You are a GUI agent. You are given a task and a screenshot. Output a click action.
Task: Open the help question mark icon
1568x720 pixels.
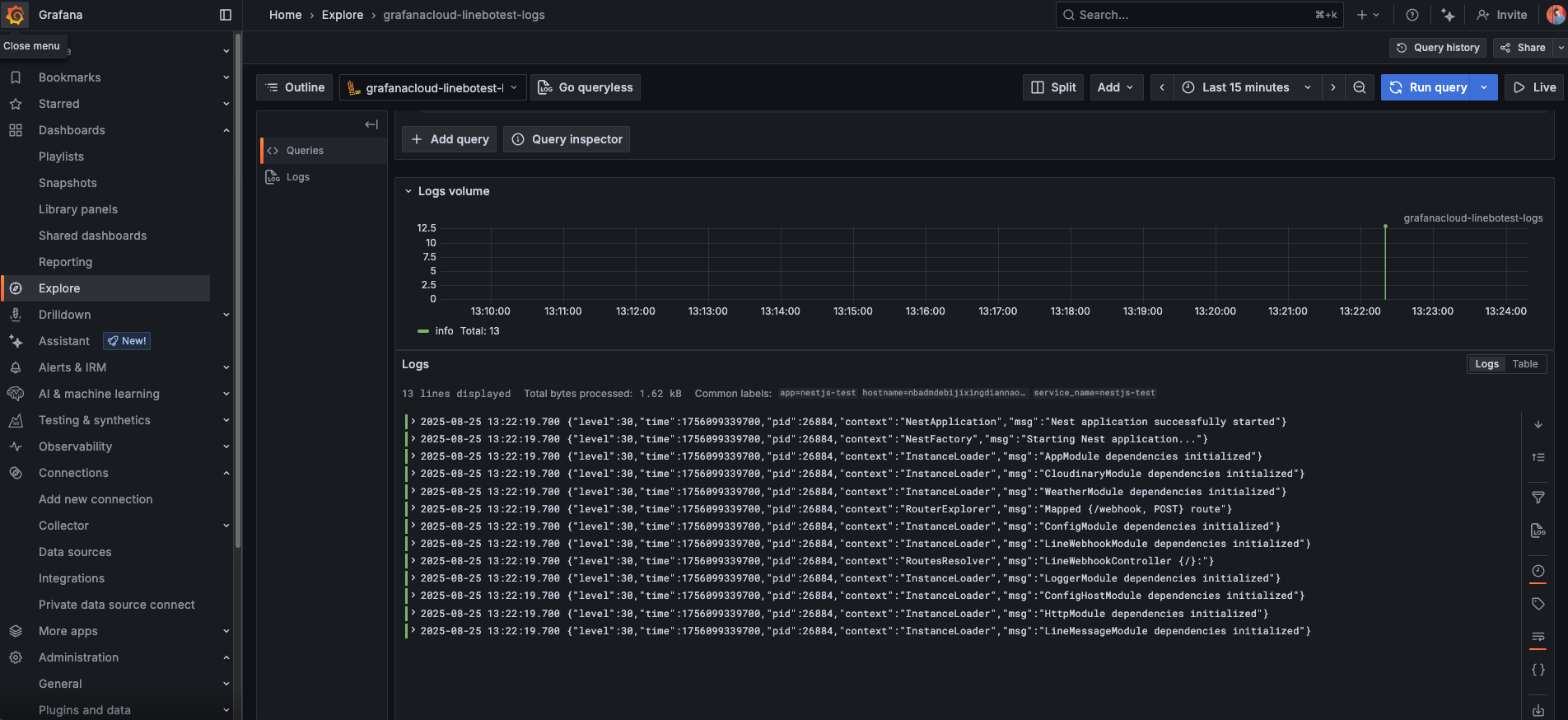[x=1412, y=15]
